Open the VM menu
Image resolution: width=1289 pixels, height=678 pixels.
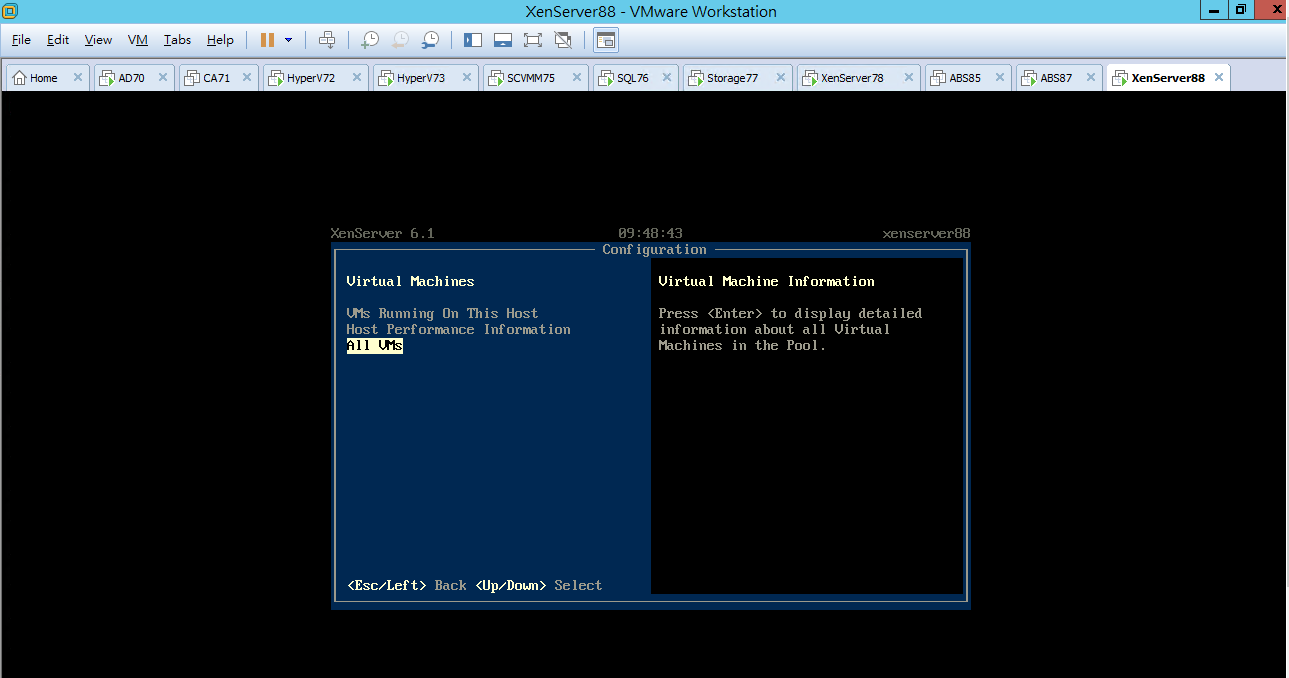[138, 40]
